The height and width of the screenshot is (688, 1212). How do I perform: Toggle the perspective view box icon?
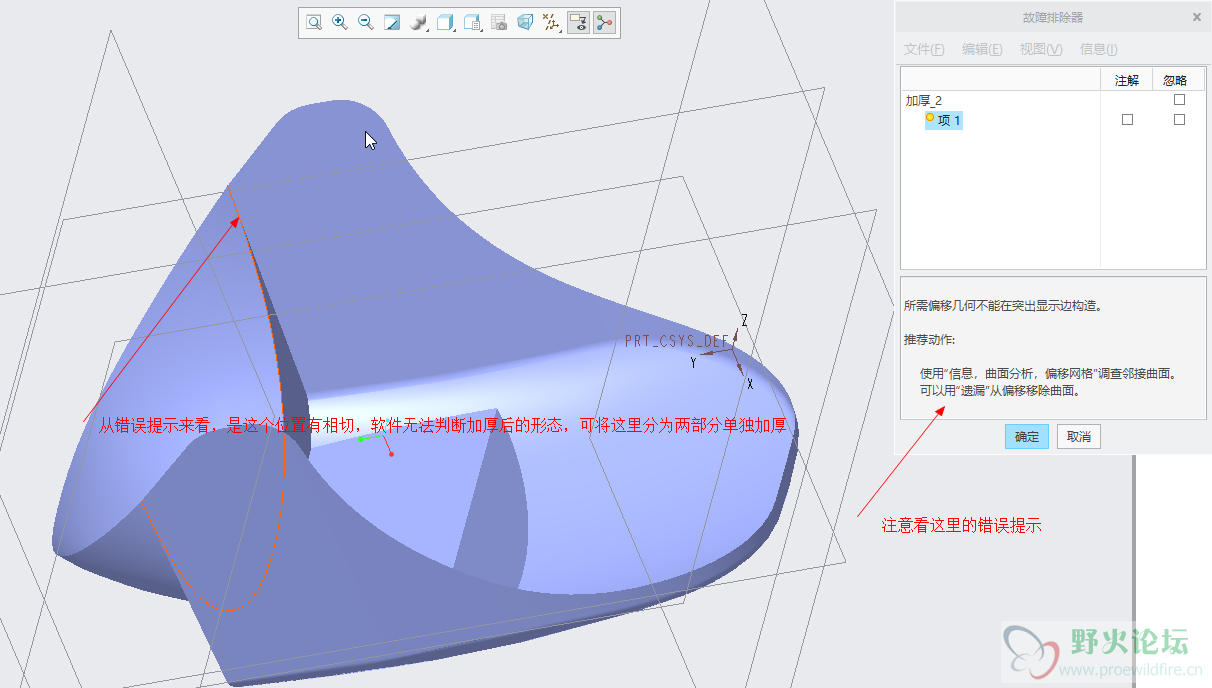[x=525, y=22]
